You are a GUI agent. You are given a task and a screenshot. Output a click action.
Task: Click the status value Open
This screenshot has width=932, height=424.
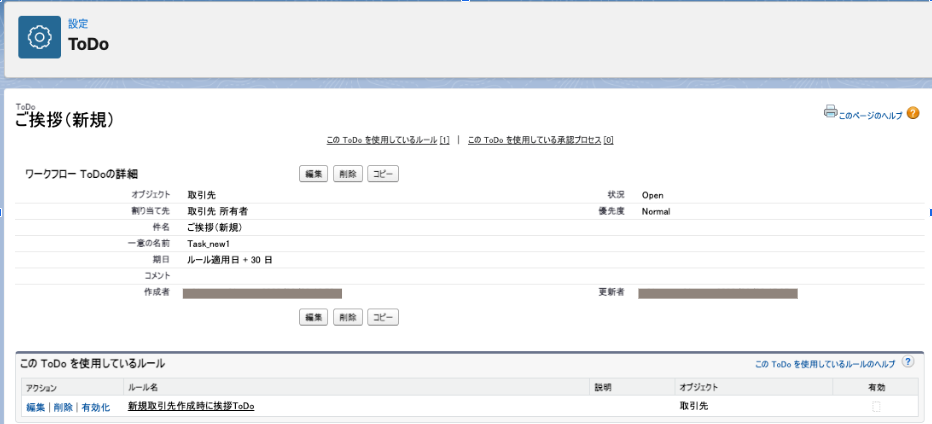[653, 195]
